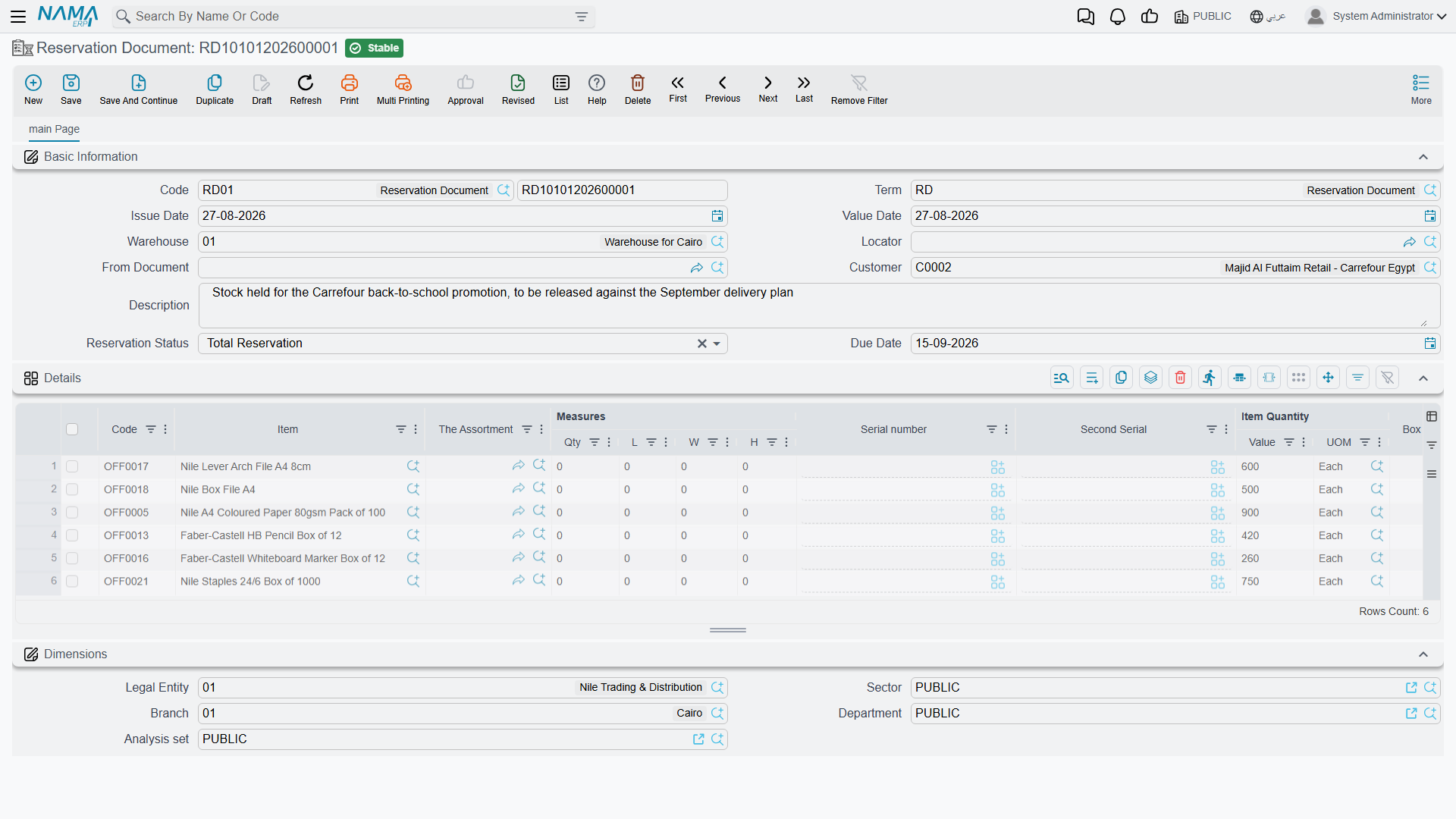Click the Stable status badge
Screen dimensions: 1456x819
pos(374,48)
